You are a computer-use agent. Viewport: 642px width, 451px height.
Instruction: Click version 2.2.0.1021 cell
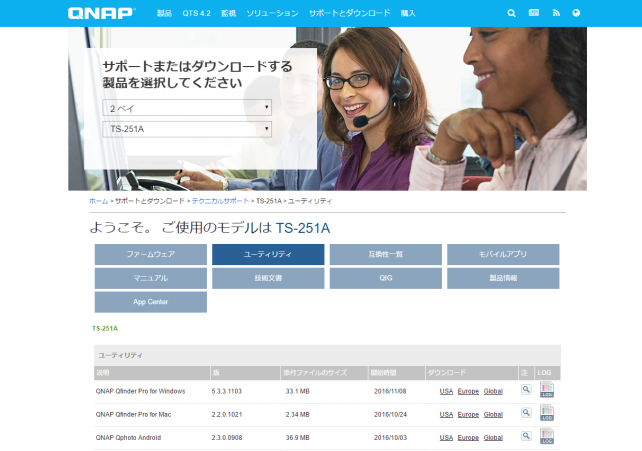[x=227, y=415]
